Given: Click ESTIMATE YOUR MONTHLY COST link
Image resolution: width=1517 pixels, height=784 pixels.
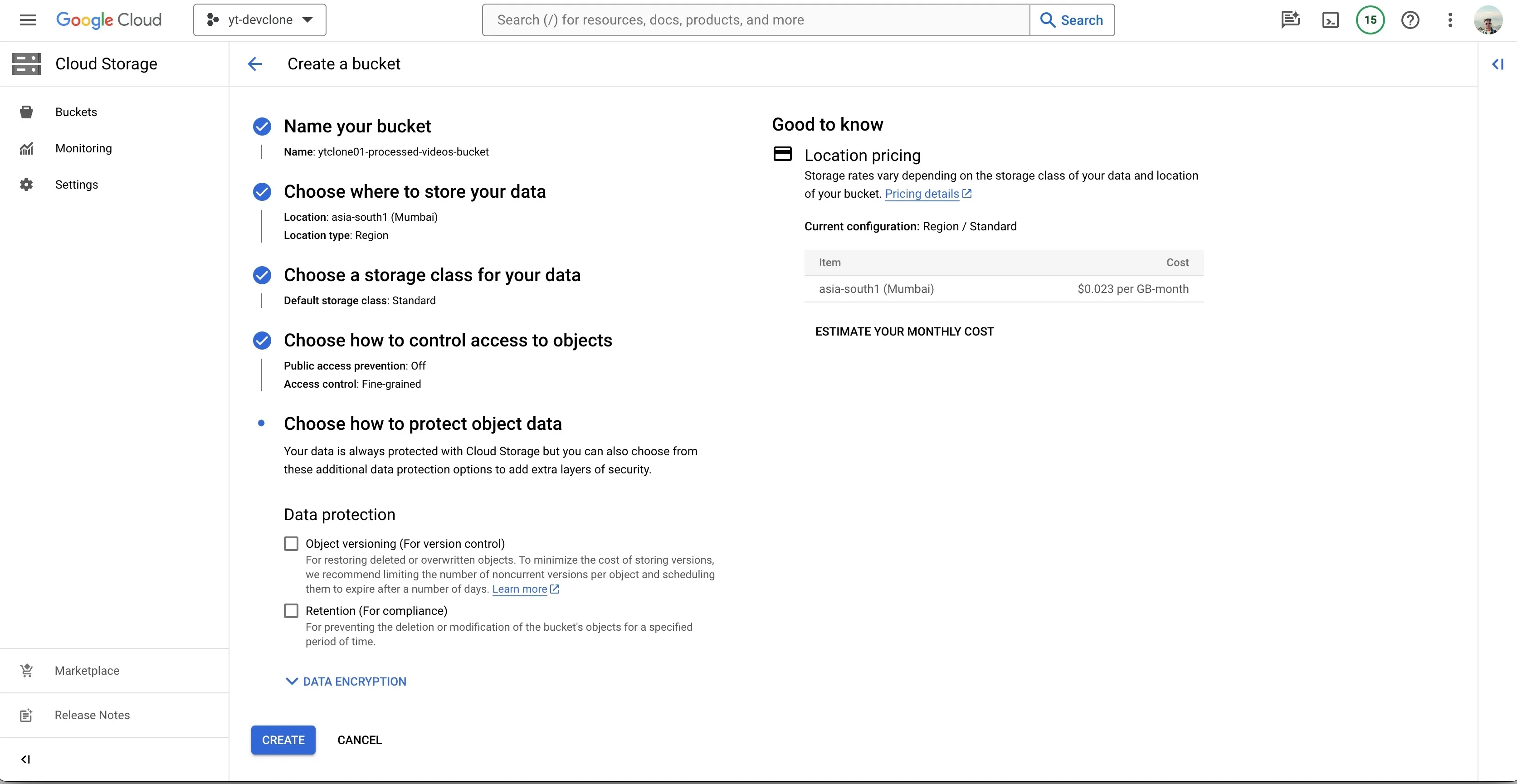Looking at the screenshot, I should (904, 331).
